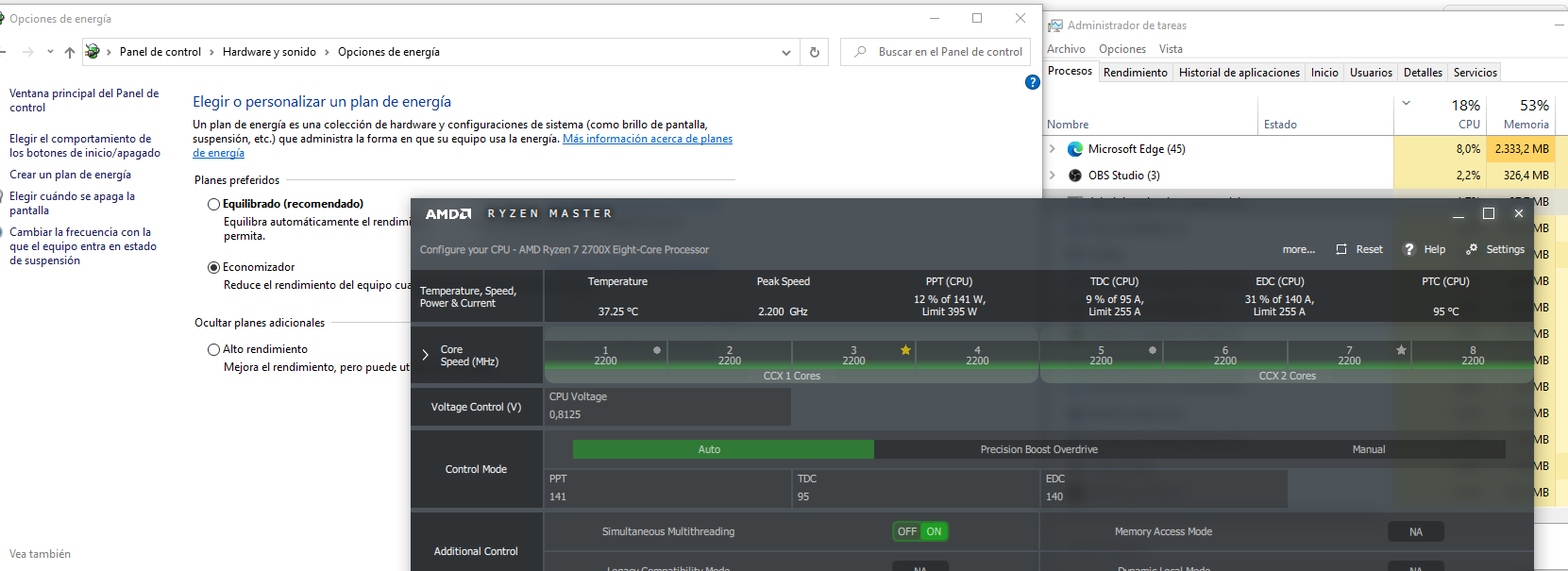Switch to the Servicios tab

tap(1475, 73)
